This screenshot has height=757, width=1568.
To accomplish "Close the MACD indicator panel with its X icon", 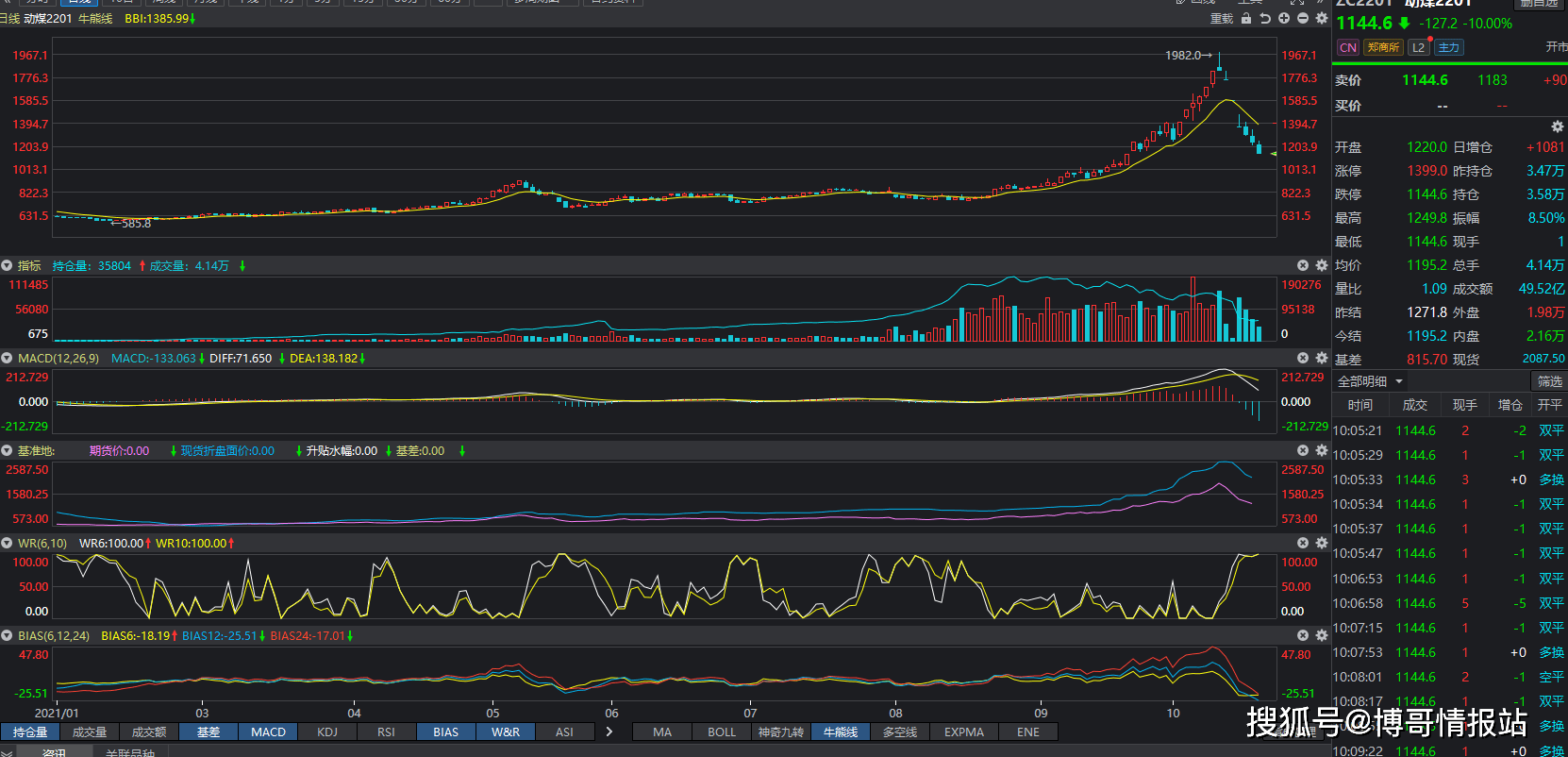I will click(x=1303, y=359).
